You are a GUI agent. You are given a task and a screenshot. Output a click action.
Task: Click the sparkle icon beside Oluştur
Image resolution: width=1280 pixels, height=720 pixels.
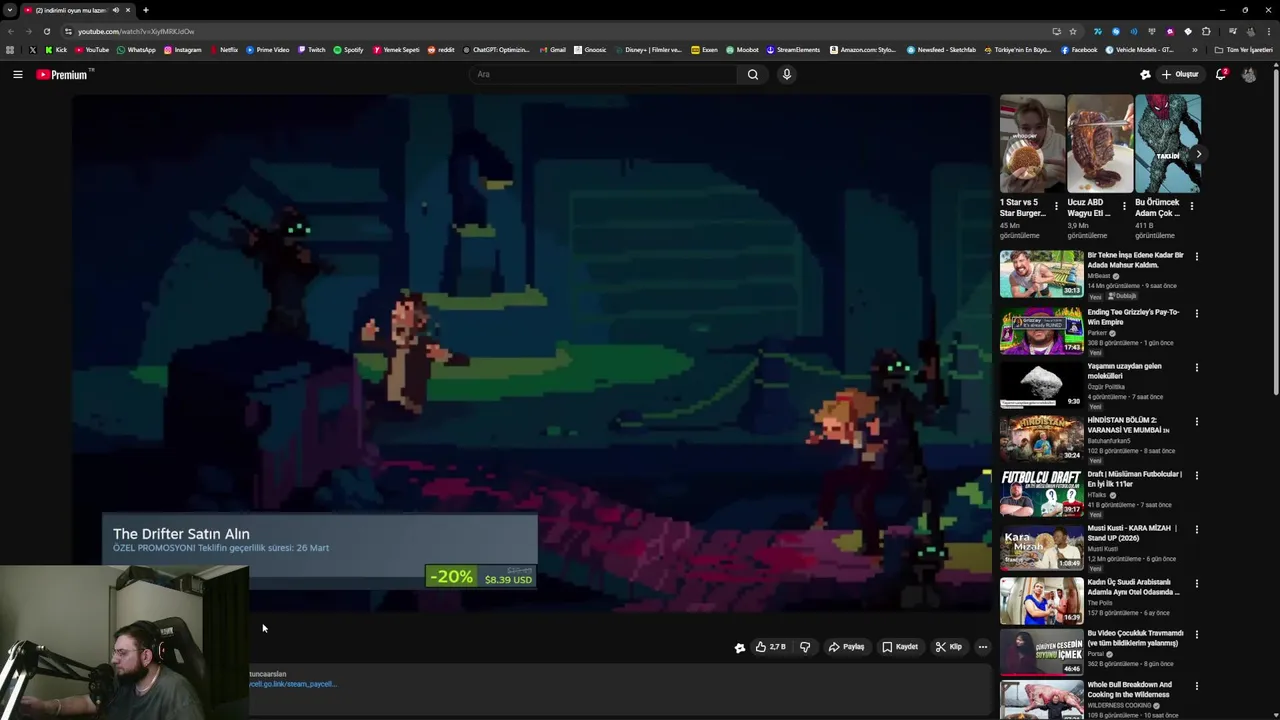(1146, 74)
